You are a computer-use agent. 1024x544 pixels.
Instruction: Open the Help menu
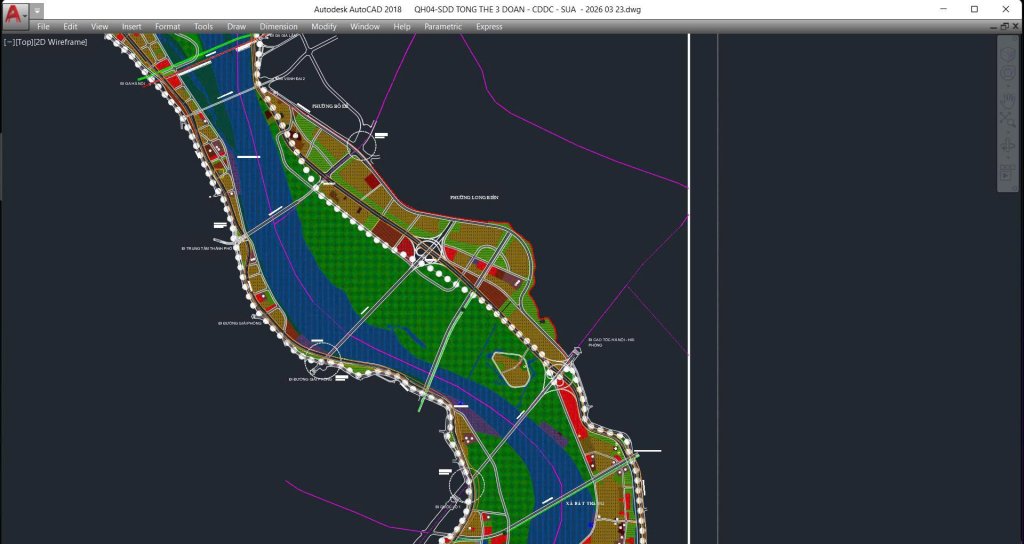coord(402,27)
